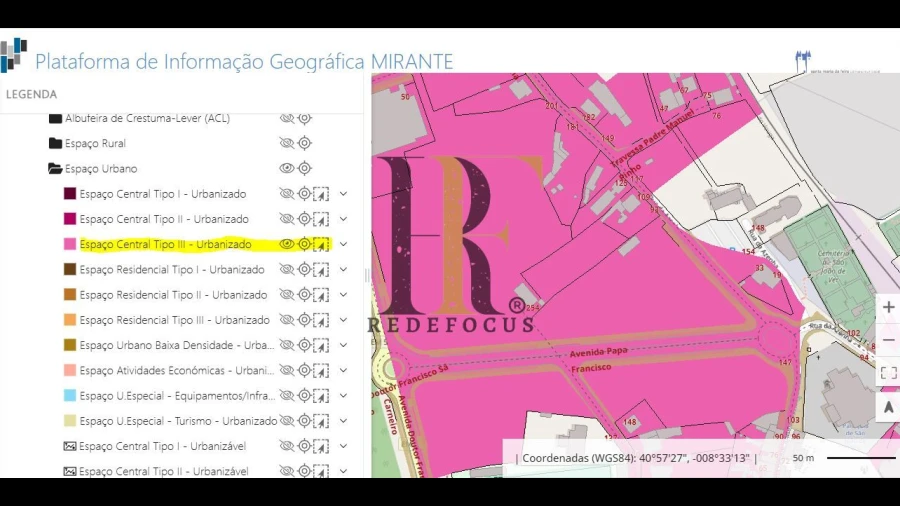The width and height of the screenshot is (900, 506).
Task: Zoom to Espaço Residencial Tipo I layer target
Action: pos(305,270)
